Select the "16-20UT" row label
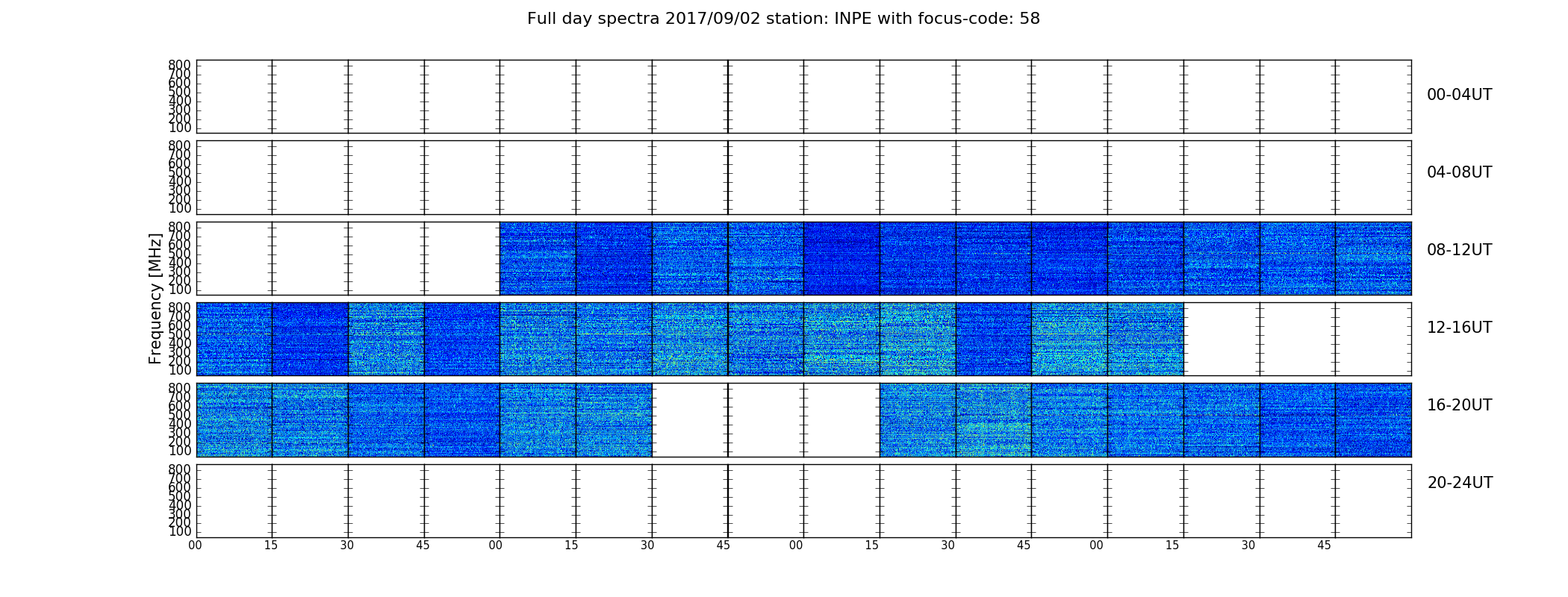The image size is (1568, 597). 1459,405
